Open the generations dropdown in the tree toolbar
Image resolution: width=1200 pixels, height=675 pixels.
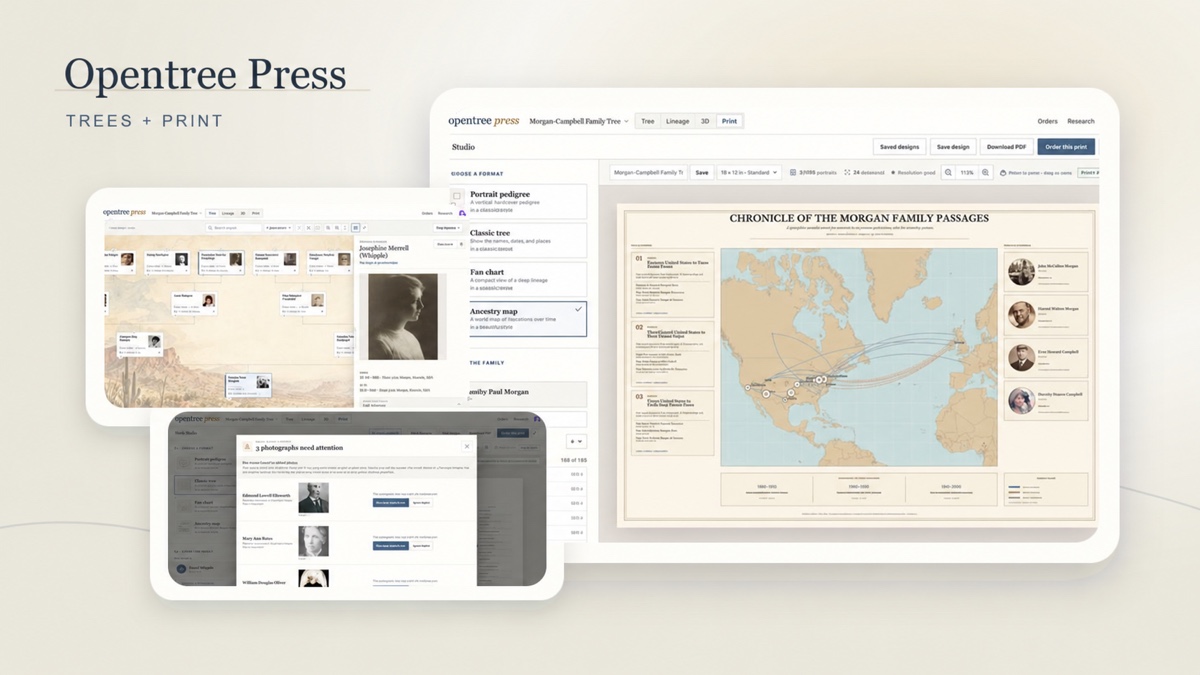coord(279,228)
